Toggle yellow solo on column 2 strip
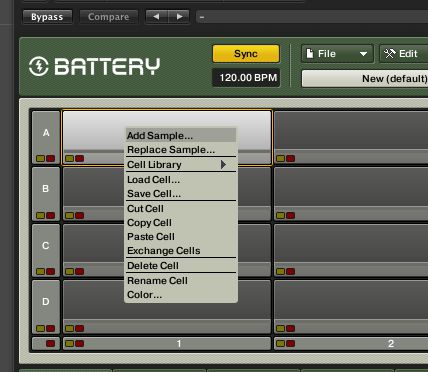Screen dimensions: 428x372 (280, 343)
